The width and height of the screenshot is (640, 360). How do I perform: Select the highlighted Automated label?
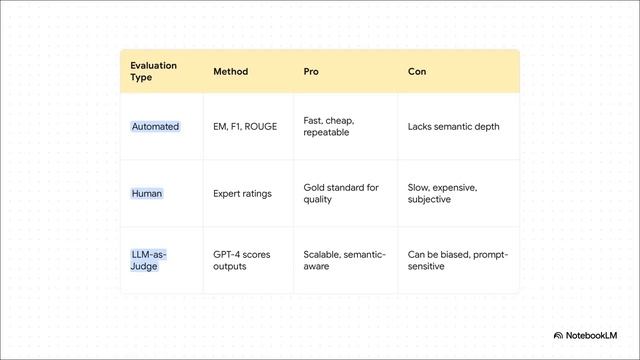click(x=155, y=127)
